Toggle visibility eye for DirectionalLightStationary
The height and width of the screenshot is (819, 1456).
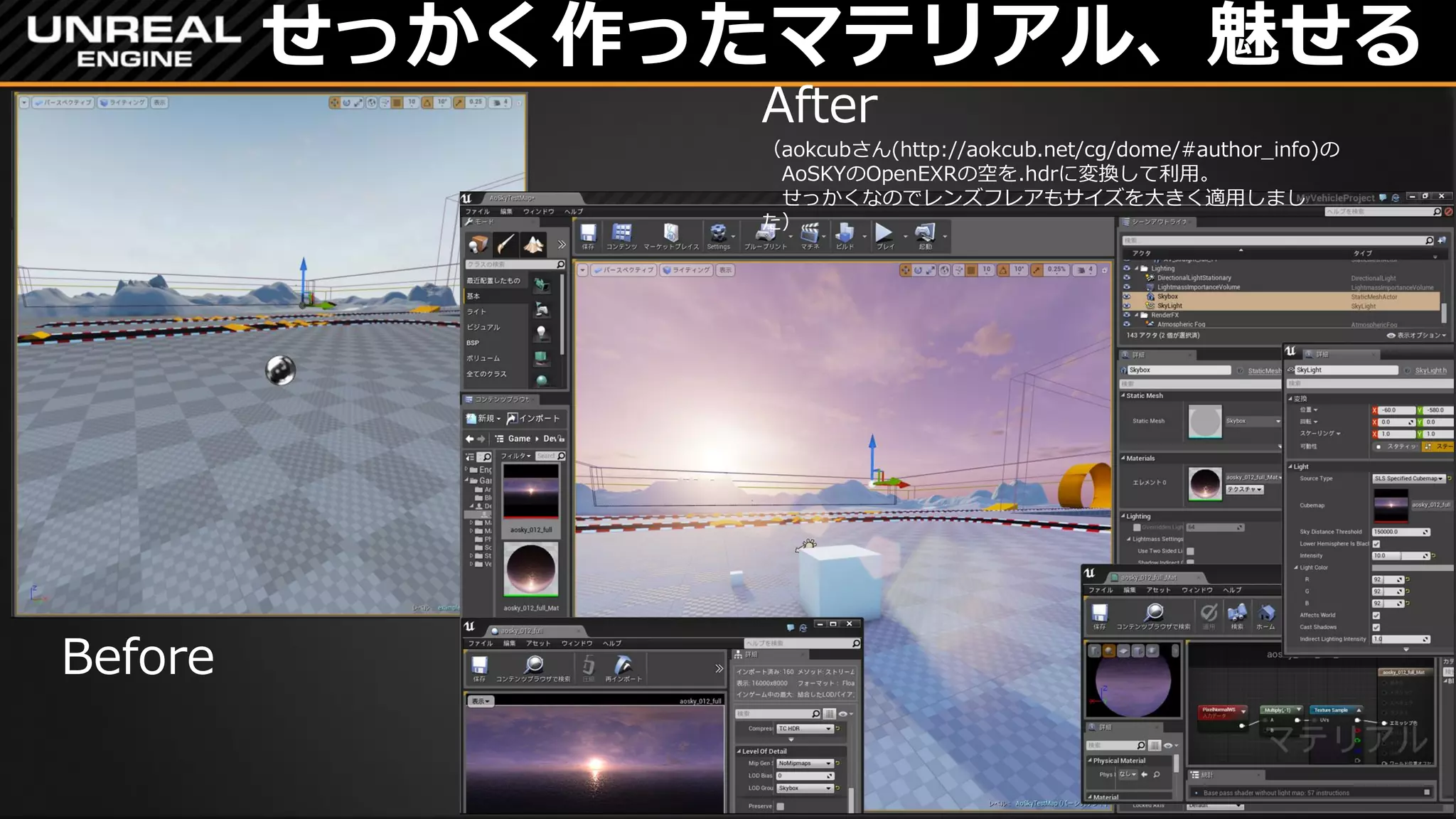[1126, 278]
